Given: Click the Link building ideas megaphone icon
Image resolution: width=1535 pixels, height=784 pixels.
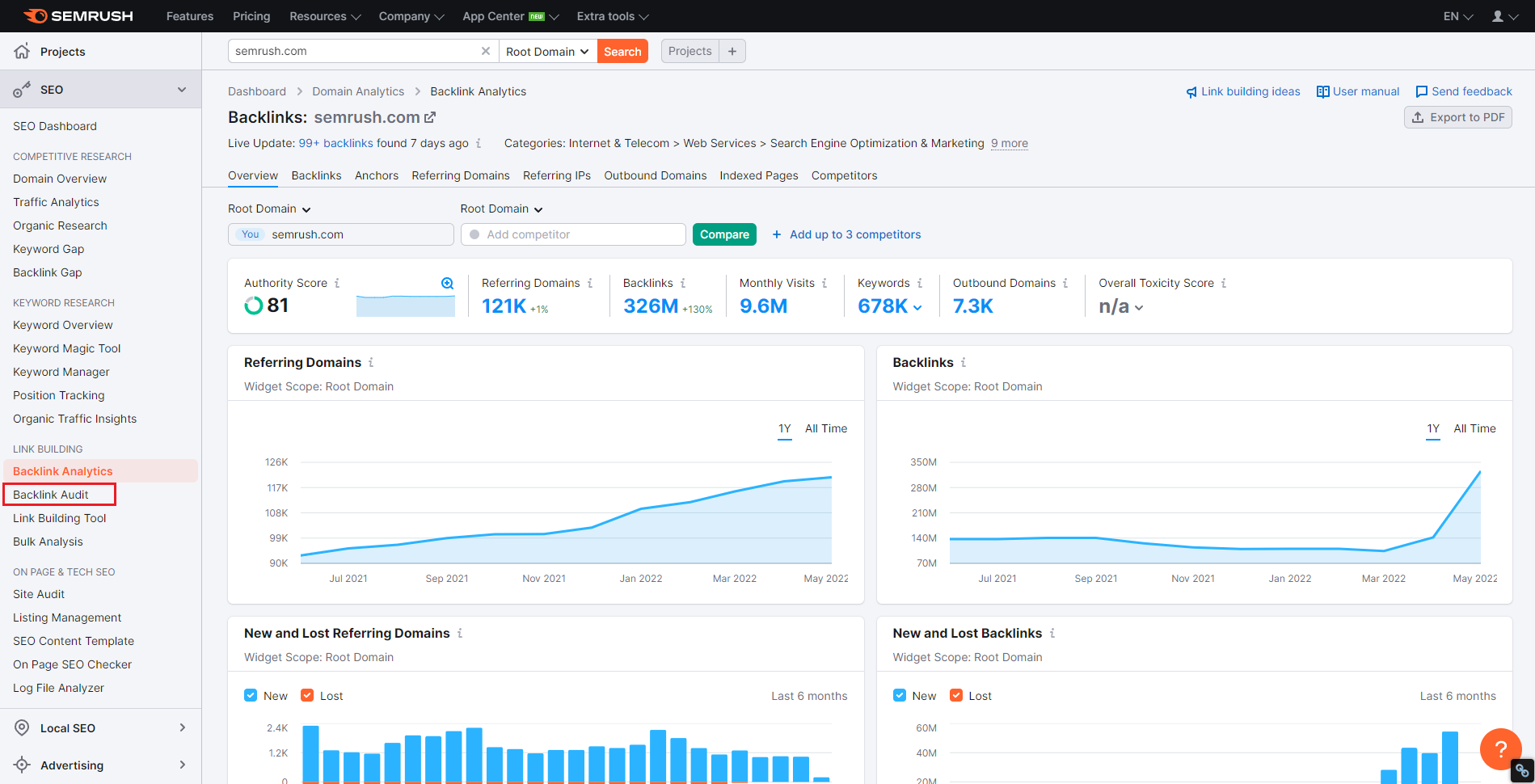Looking at the screenshot, I should (x=1191, y=92).
